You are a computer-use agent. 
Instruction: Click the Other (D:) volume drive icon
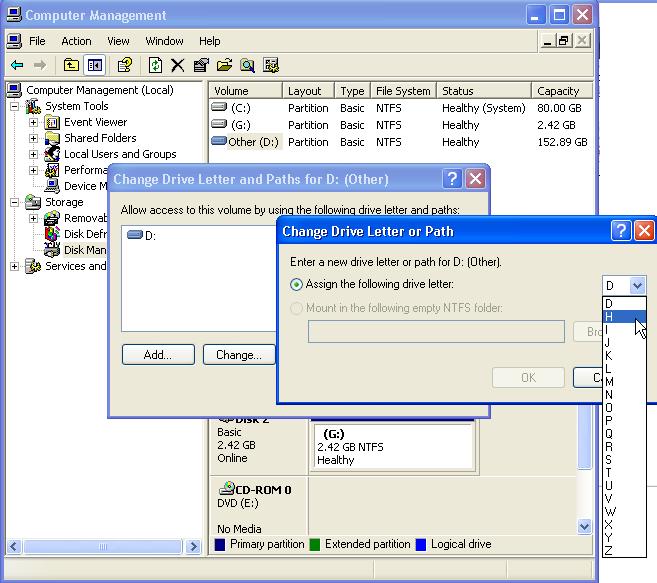tap(219, 140)
